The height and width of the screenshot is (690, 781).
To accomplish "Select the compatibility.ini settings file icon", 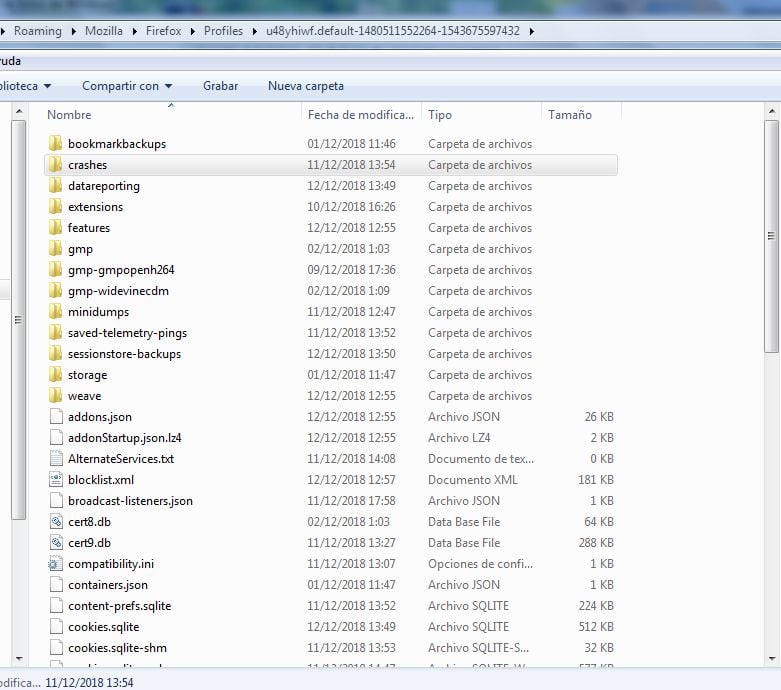I will click(56, 564).
